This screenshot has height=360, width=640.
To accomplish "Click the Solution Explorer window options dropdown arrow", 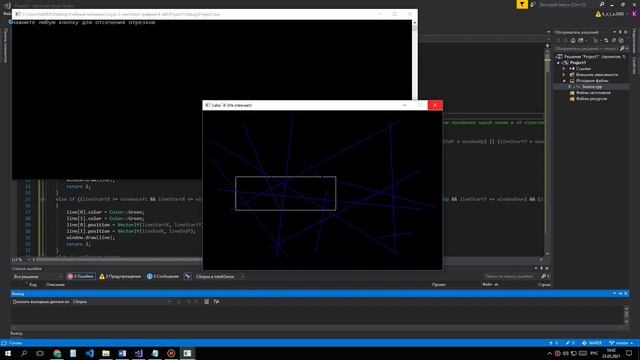I will (x=614, y=32).
